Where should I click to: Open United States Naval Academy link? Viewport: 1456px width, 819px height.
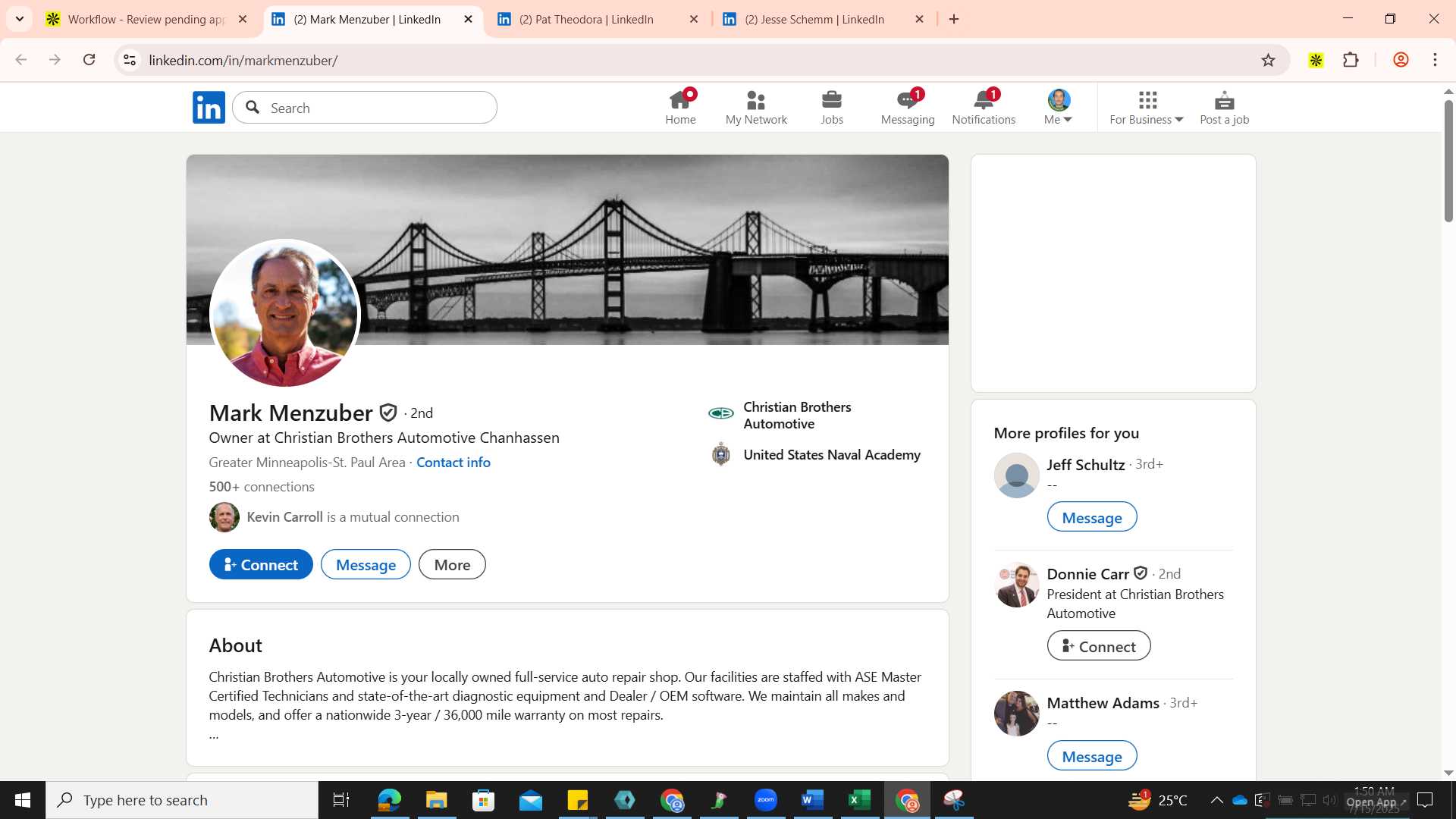click(832, 455)
